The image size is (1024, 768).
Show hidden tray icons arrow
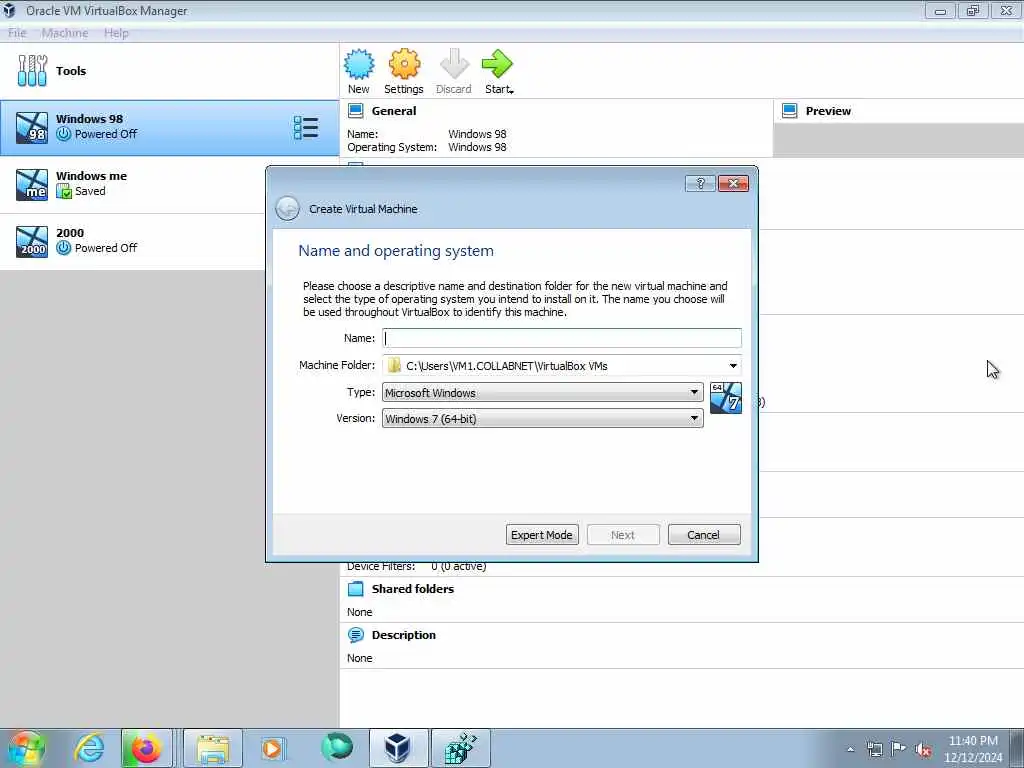tap(850, 750)
